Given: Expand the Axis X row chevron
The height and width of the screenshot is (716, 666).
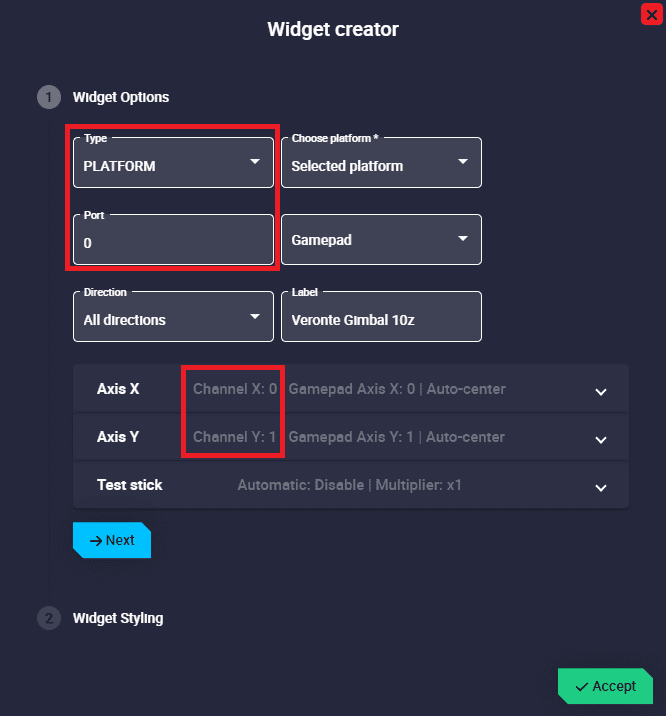Looking at the screenshot, I should [x=601, y=391].
